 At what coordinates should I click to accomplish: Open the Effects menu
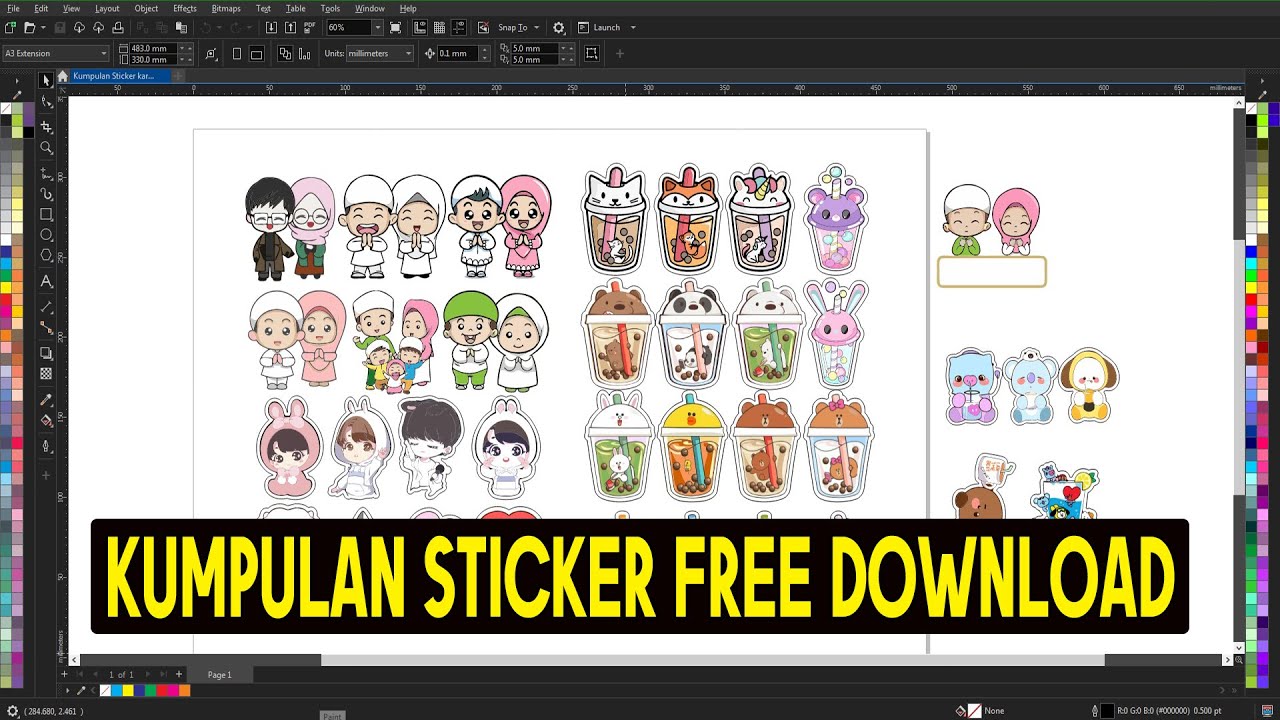tap(185, 8)
